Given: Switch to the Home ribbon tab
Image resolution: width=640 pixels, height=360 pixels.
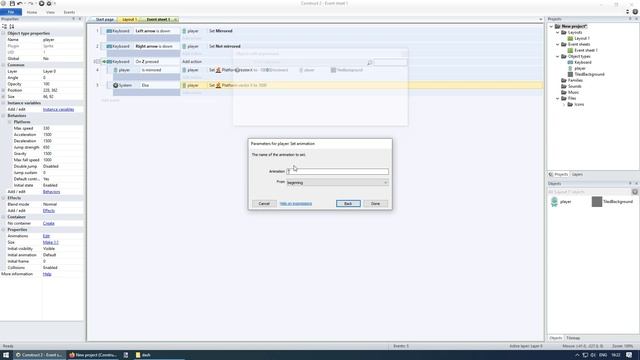Looking at the screenshot, I should click(x=32, y=12).
